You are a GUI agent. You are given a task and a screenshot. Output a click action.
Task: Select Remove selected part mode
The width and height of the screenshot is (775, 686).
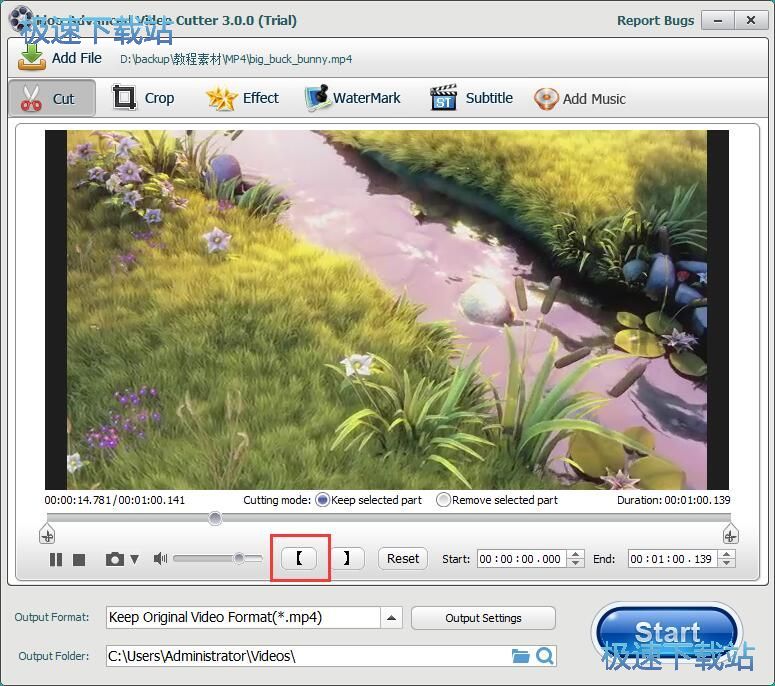pos(443,500)
